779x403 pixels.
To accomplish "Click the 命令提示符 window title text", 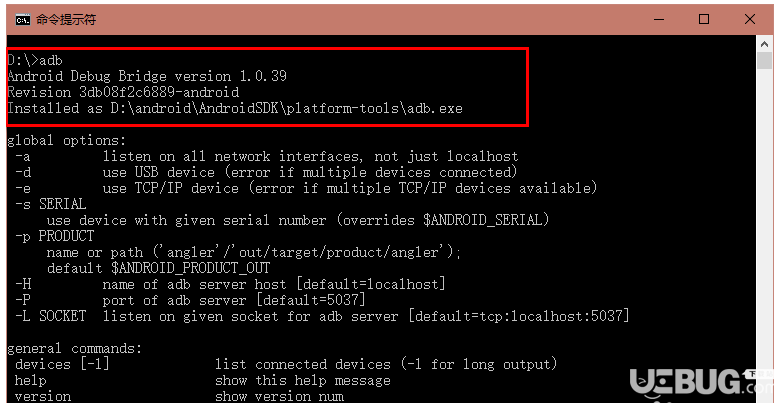I will [x=66, y=20].
